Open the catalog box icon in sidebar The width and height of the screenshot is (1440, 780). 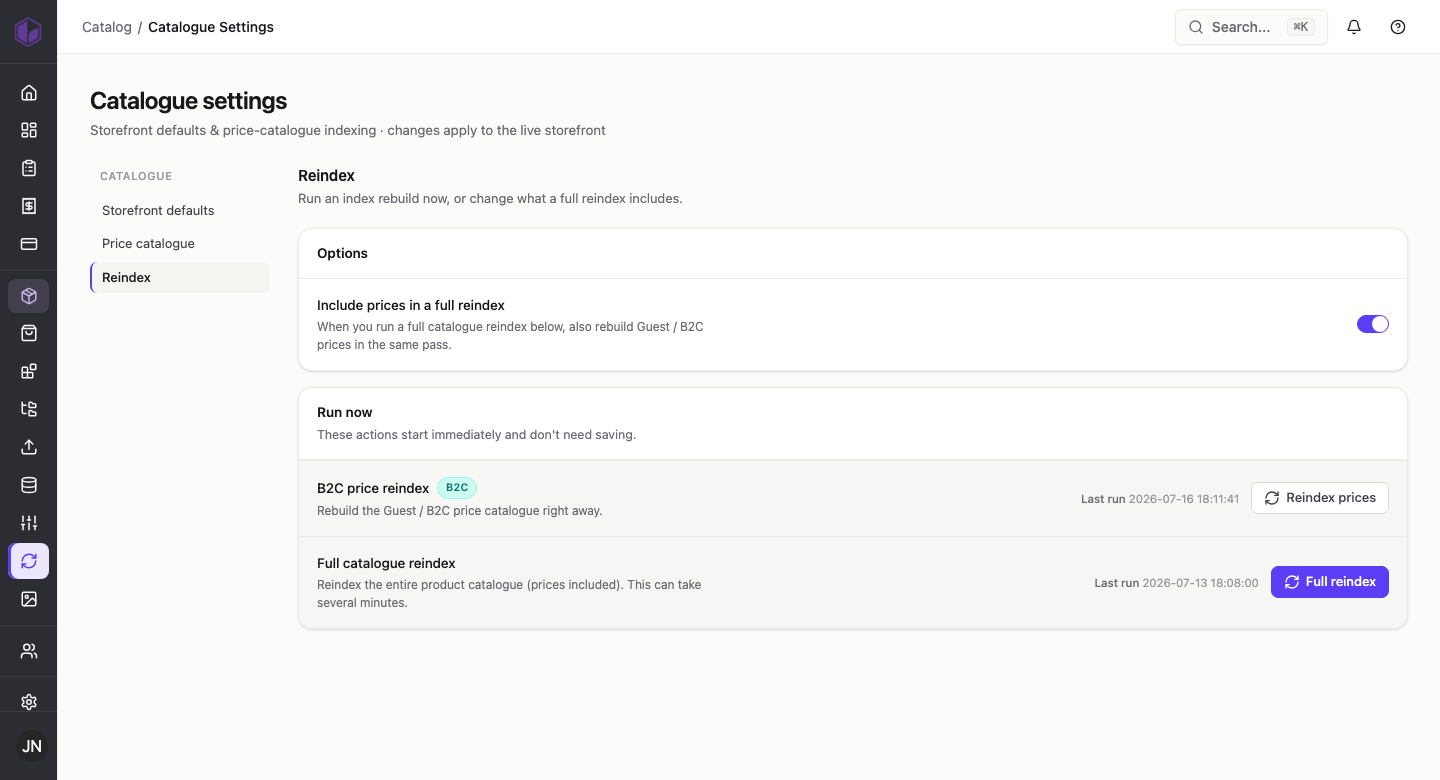(29, 296)
